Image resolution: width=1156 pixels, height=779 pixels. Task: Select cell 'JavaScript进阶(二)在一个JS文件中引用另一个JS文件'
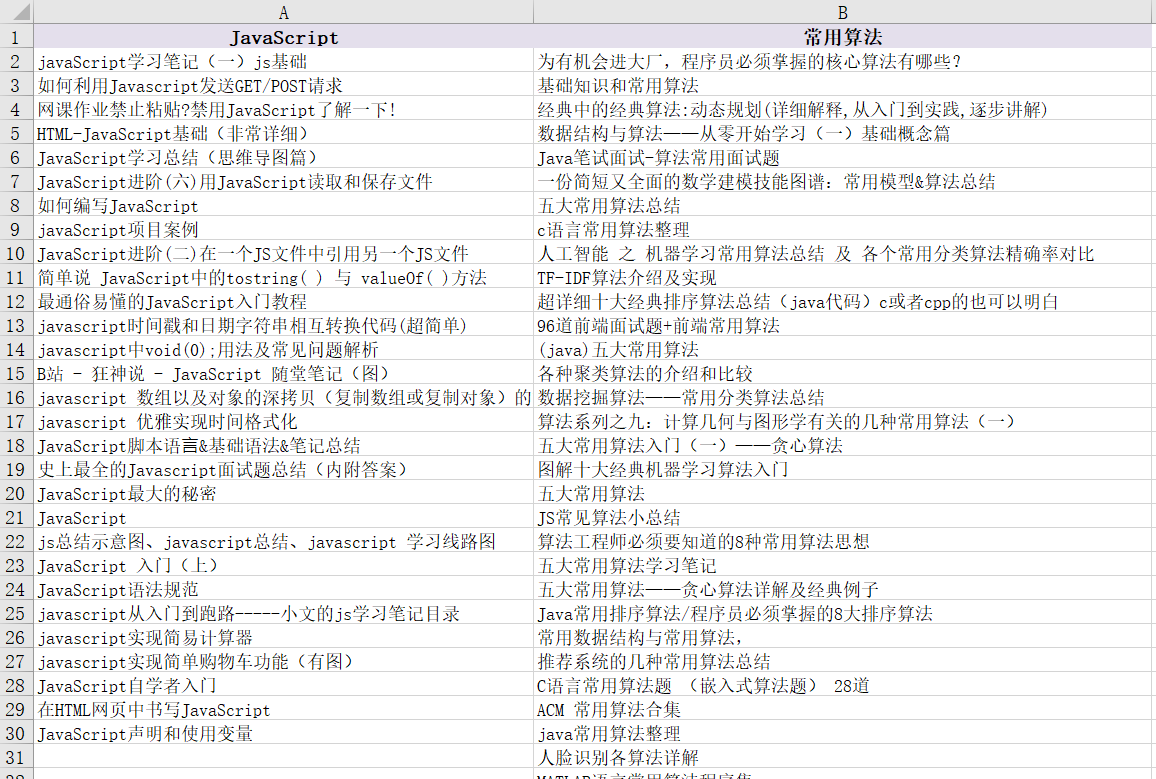[284, 254]
